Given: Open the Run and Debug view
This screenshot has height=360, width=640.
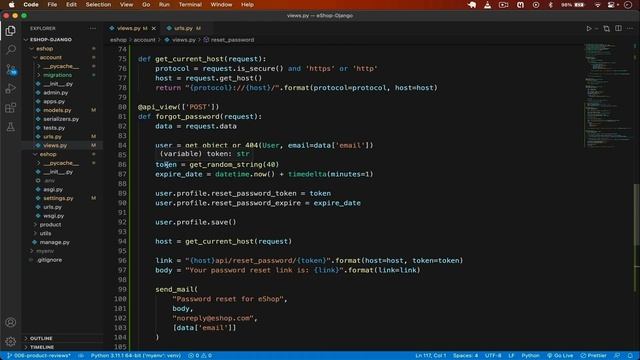Looking at the screenshot, I should pyautogui.click(x=11, y=89).
